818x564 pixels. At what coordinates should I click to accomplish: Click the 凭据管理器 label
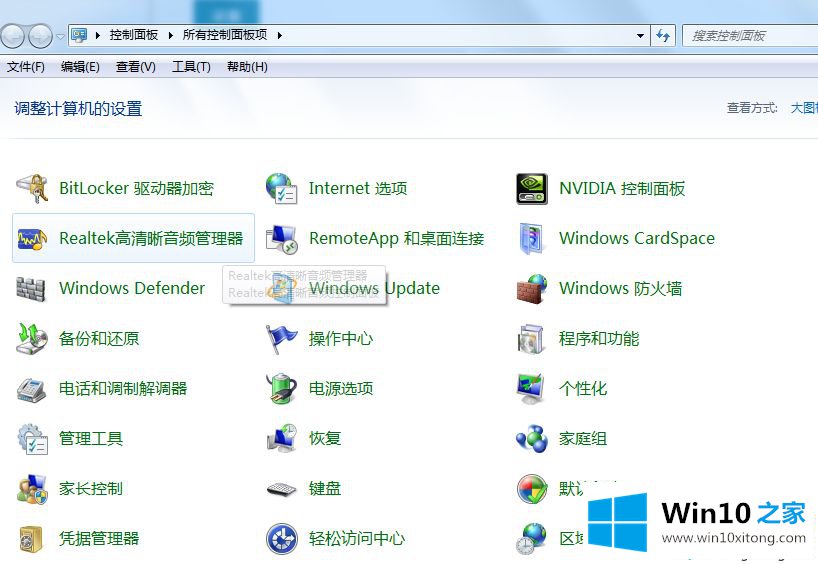(x=99, y=538)
